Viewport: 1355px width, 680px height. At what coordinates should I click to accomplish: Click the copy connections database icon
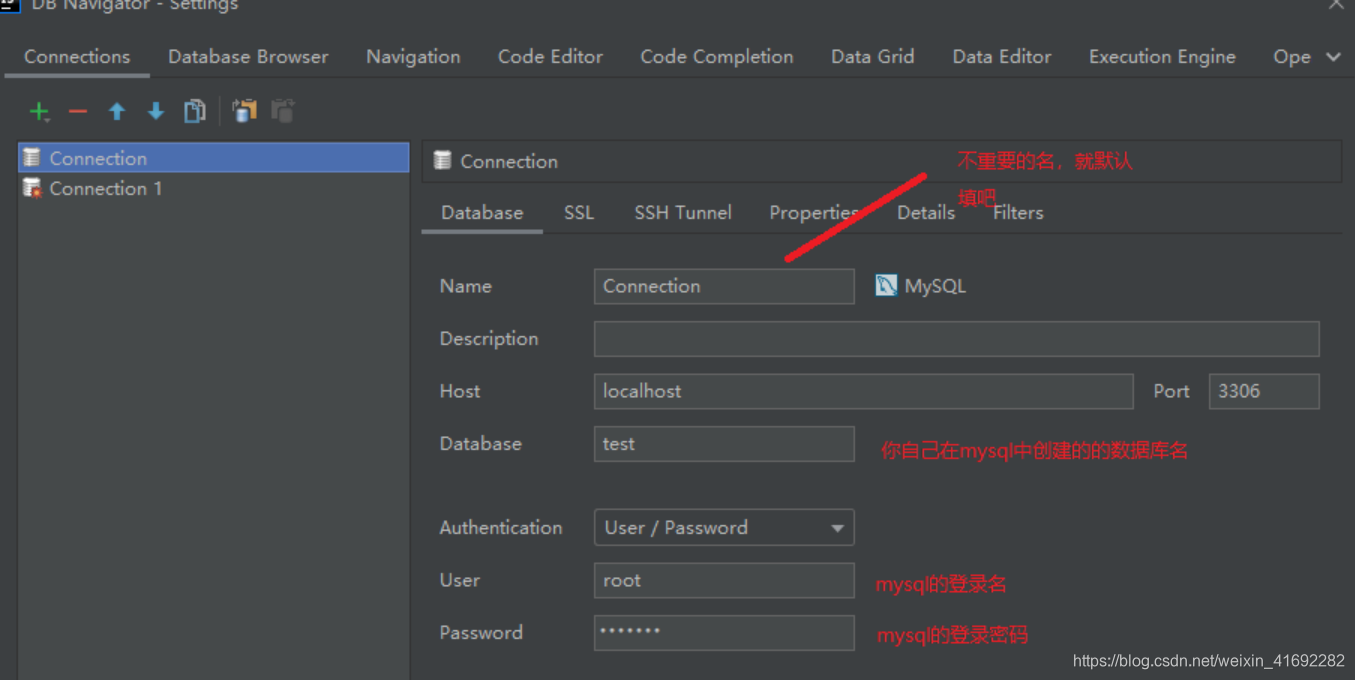[245, 111]
